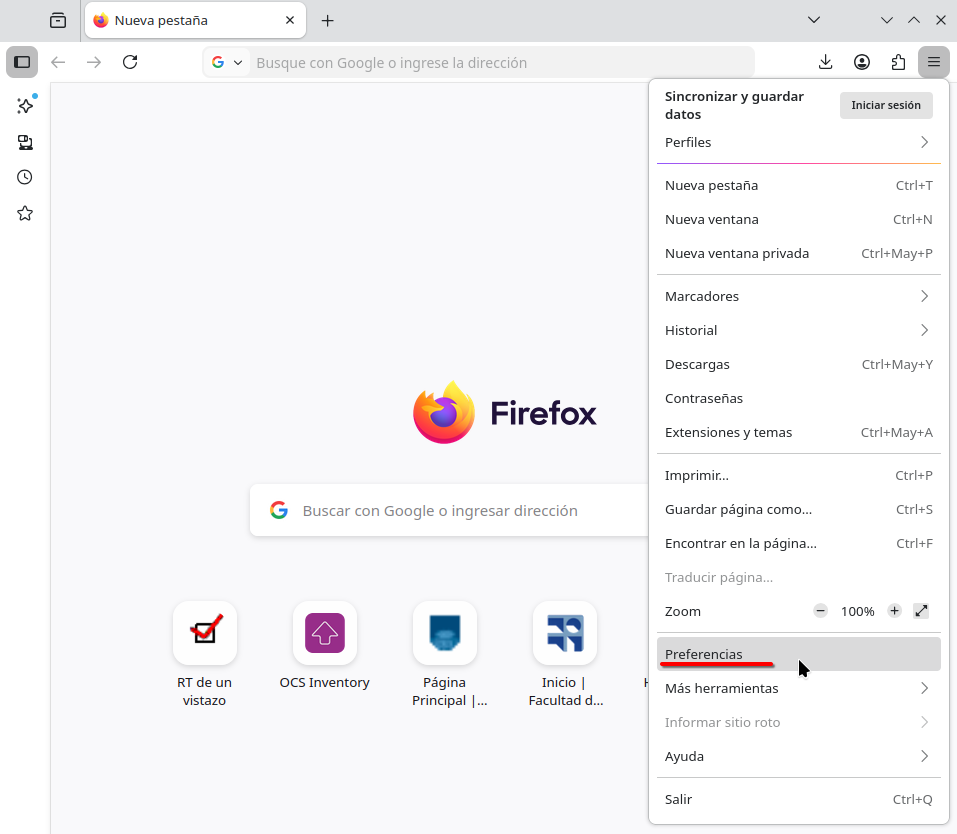
Task: Expand the Marcadores submenu
Action: [x=798, y=297]
